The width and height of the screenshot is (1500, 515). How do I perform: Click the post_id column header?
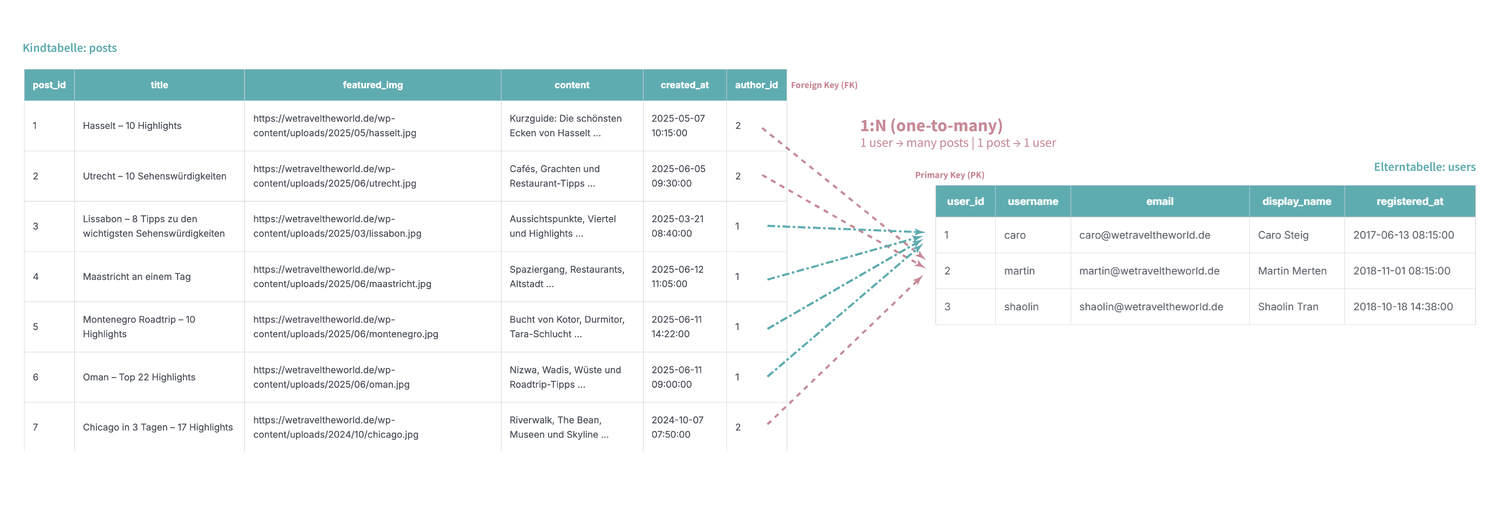[x=49, y=85]
